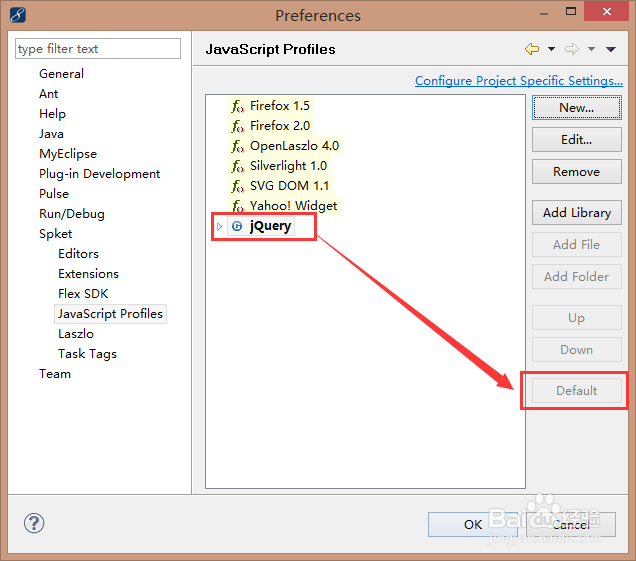
Task: Open the help question mark icon
Action: point(34,523)
